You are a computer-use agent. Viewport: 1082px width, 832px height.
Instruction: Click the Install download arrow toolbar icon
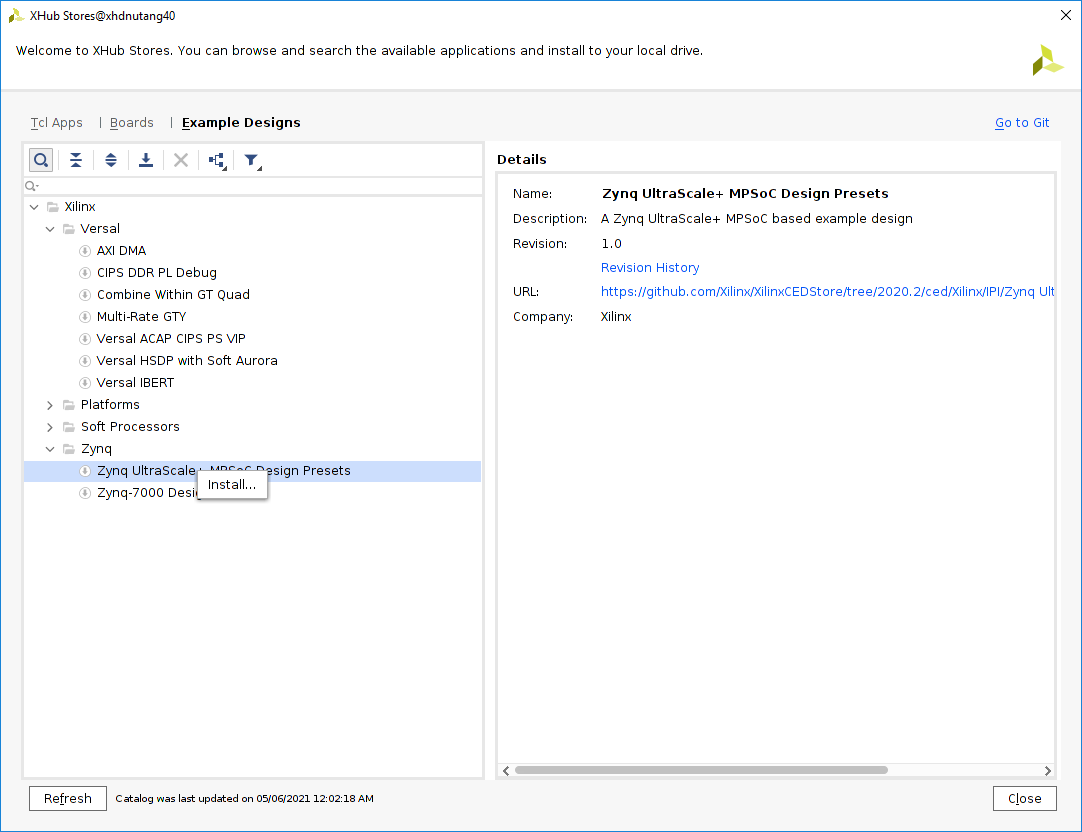click(146, 160)
